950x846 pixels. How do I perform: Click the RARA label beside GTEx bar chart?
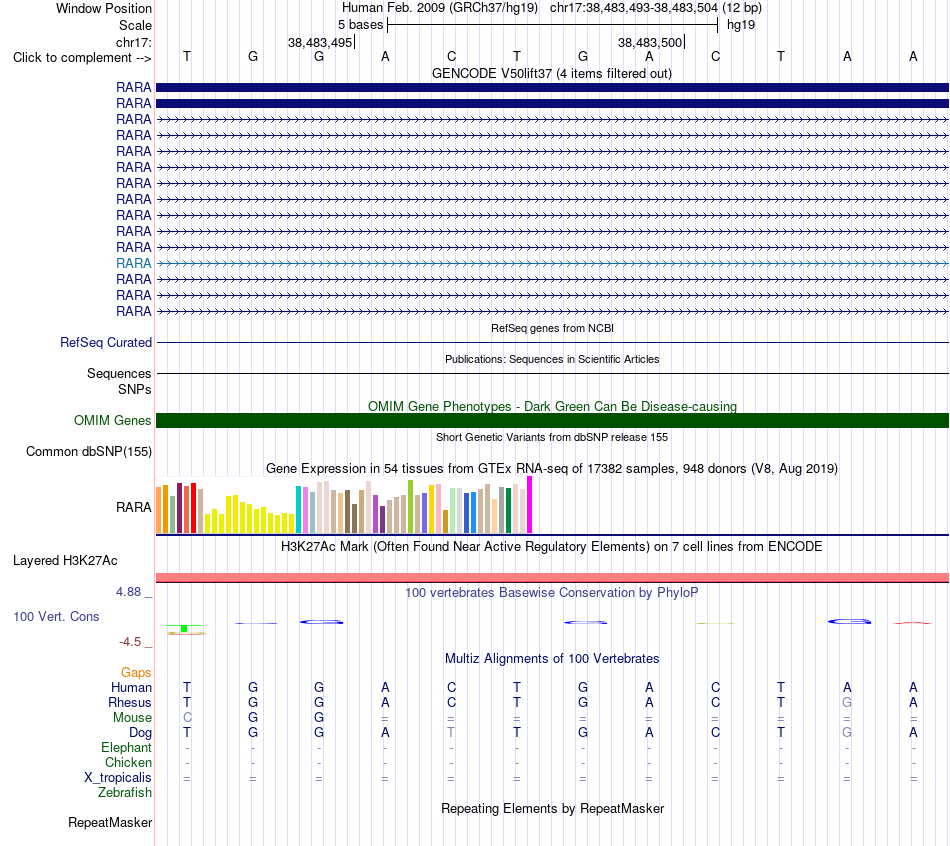[x=133, y=507]
